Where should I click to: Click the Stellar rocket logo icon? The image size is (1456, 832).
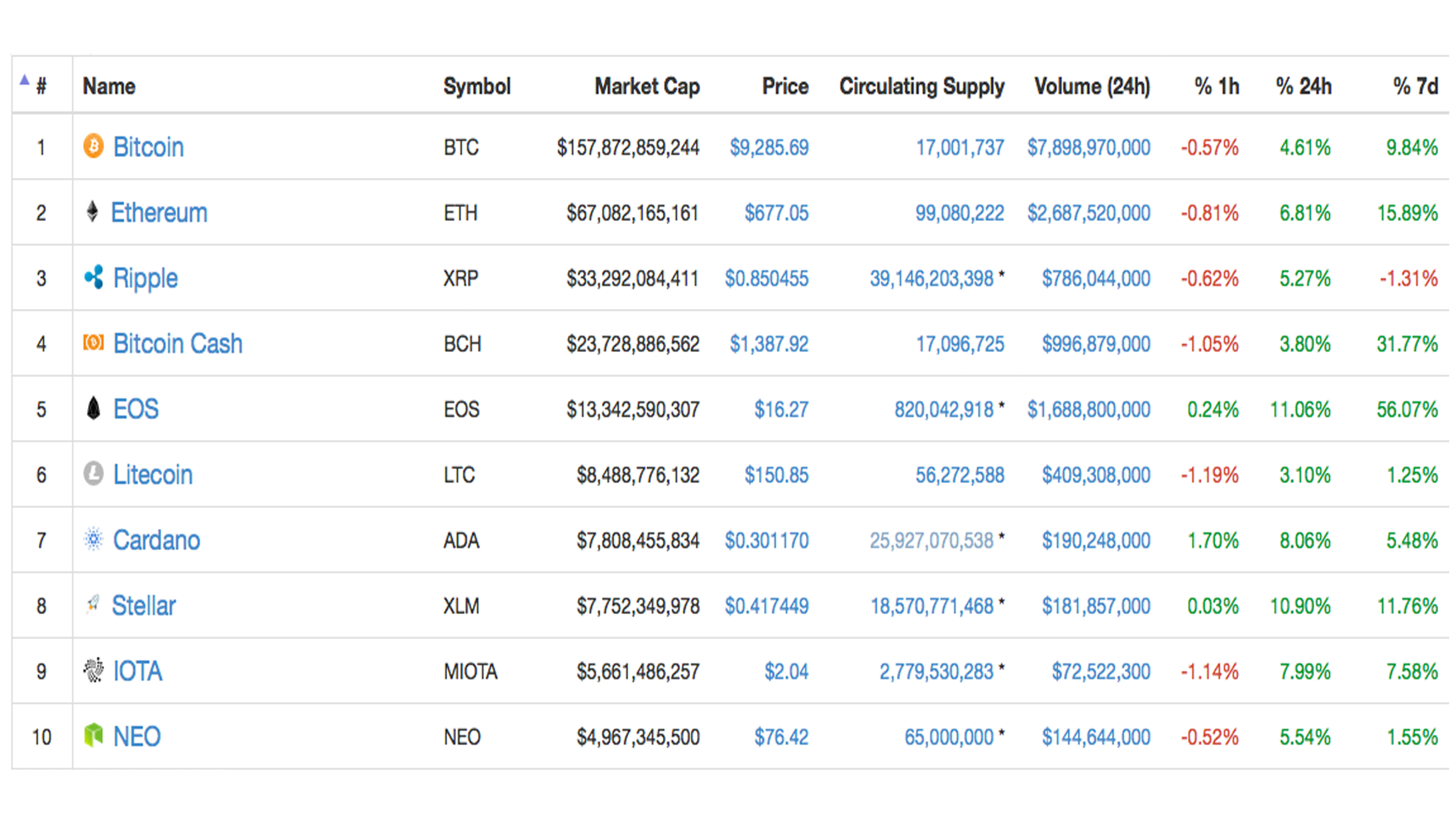point(93,604)
